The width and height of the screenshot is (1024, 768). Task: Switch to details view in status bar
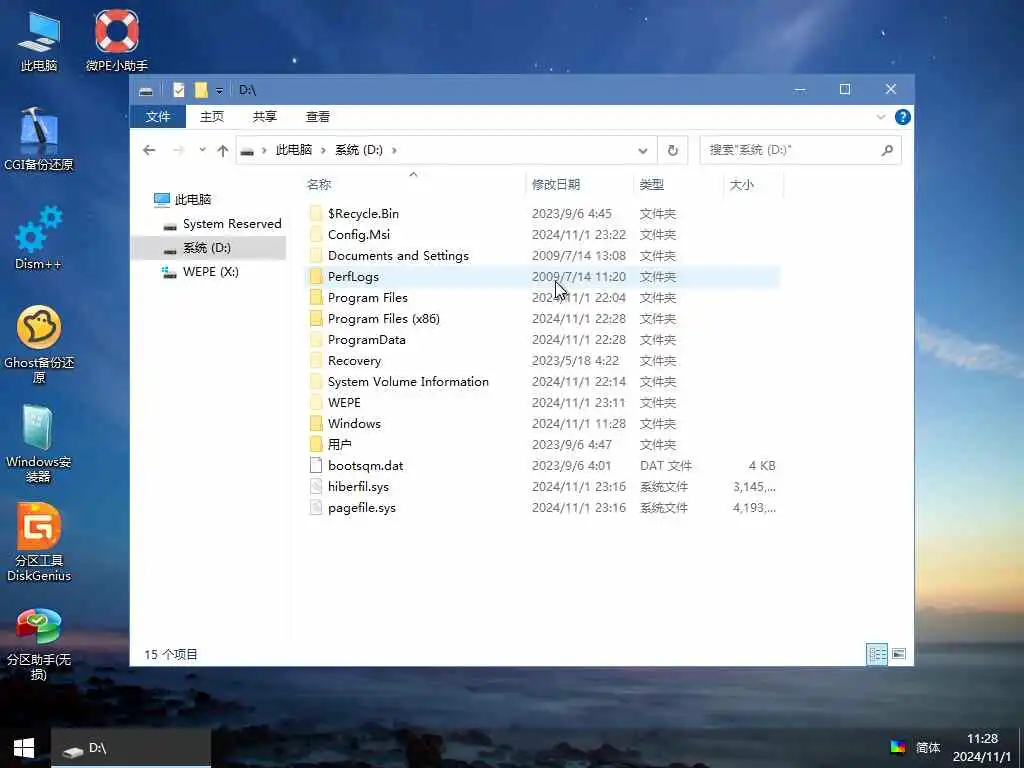point(877,654)
